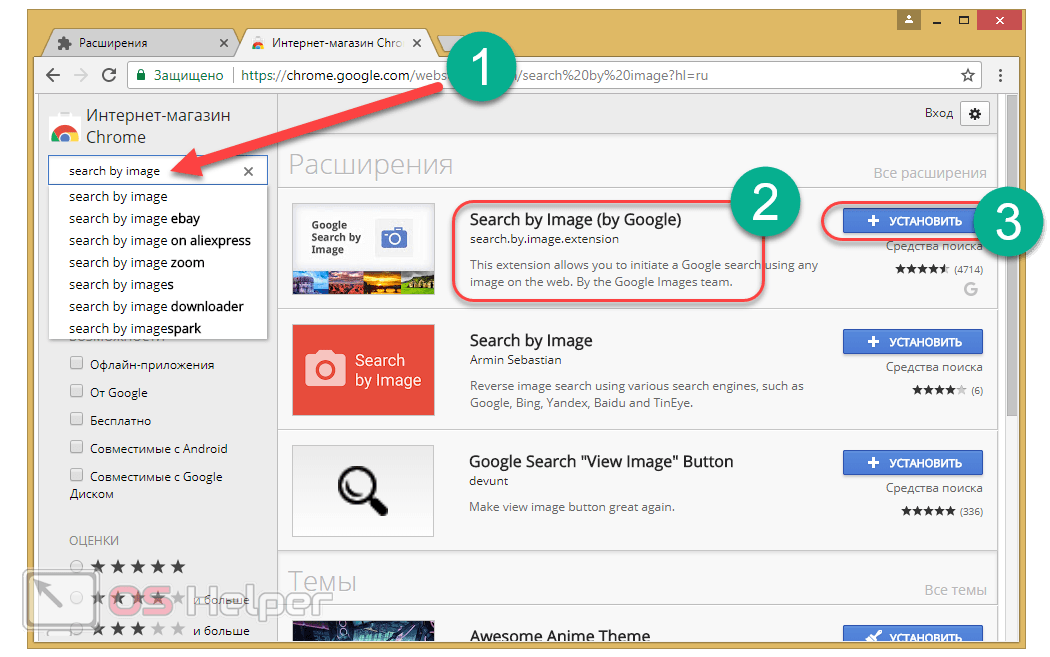Open the magnifier View Image extension thumbnail
This screenshot has height=657, width=1050.
pyautogui.click(x=363, y=490)
